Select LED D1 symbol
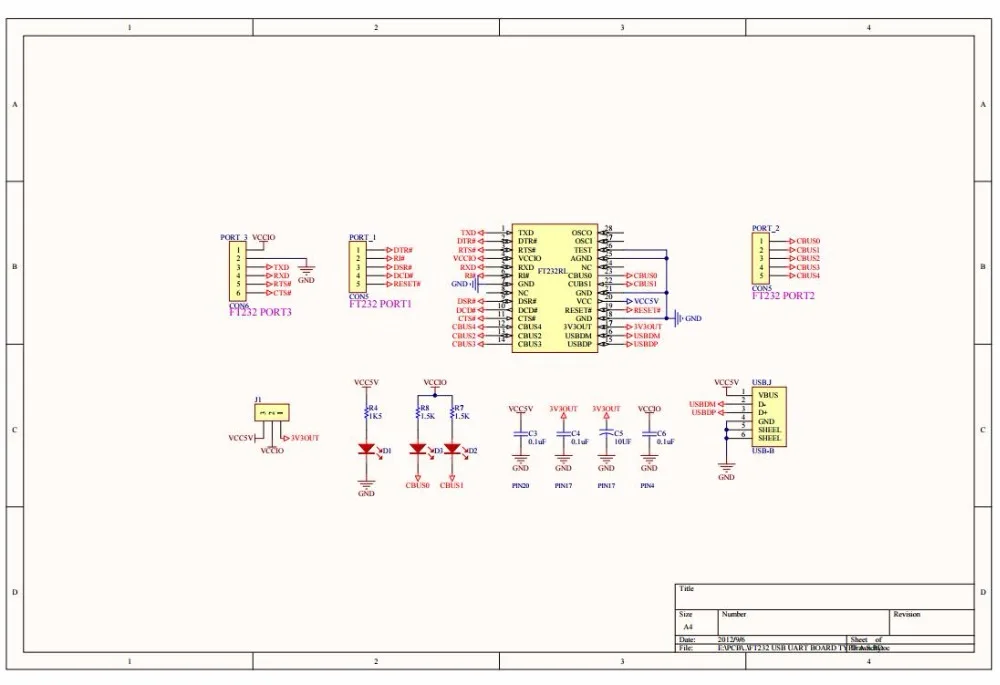 click(x=367, y=449)
